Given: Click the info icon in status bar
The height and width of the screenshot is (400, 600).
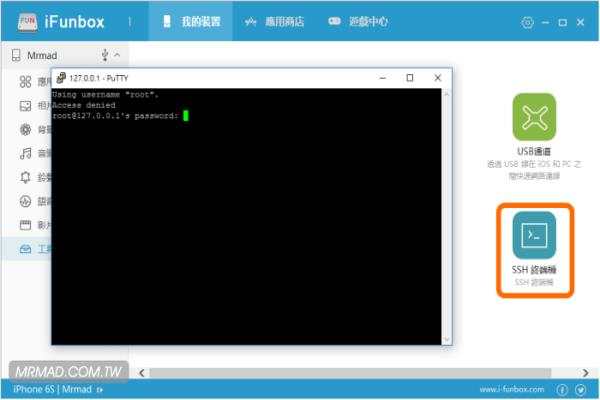Looking at the screenshot, I should [562, 390].
